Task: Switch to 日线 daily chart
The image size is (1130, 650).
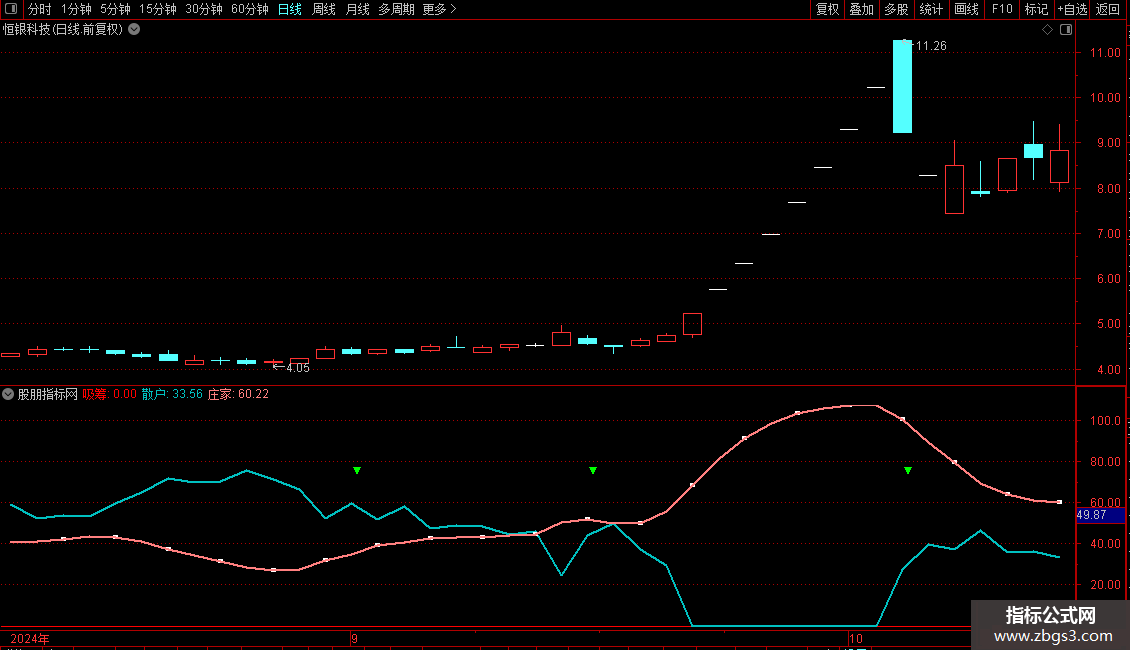Action: pyautogui.click(x=290, y=9)
